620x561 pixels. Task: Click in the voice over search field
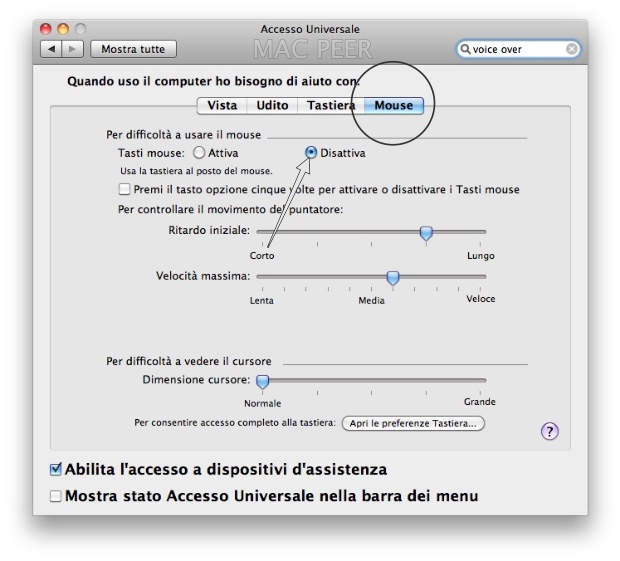tap(518, 49)
